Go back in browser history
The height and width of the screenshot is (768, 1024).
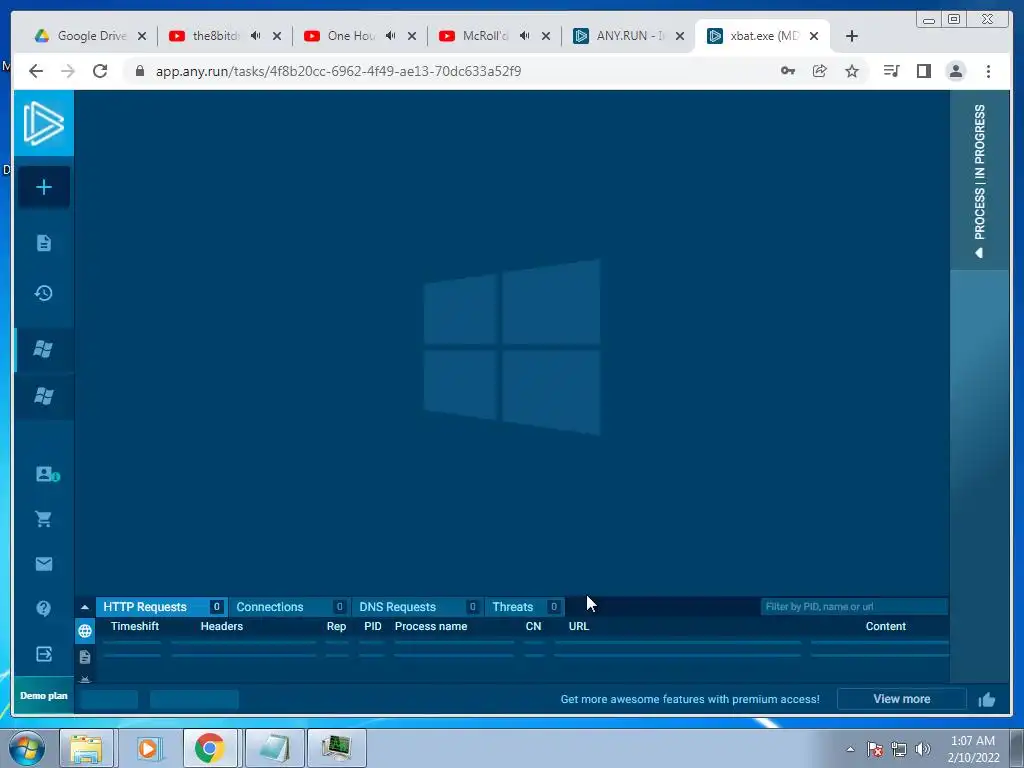[x=36, y=71]
